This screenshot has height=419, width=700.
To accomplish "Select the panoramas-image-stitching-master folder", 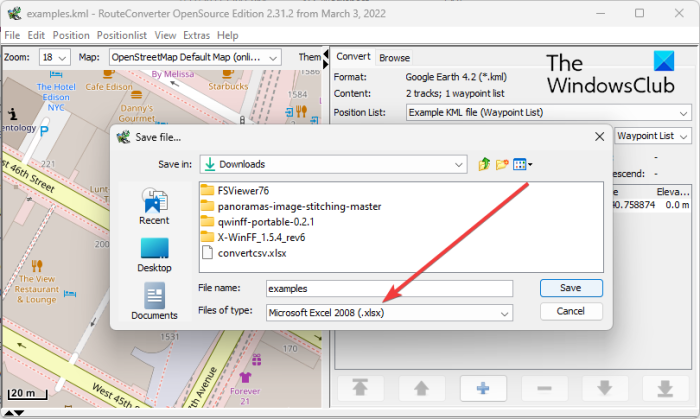I will pyautogui.click(x=291, y=206).
